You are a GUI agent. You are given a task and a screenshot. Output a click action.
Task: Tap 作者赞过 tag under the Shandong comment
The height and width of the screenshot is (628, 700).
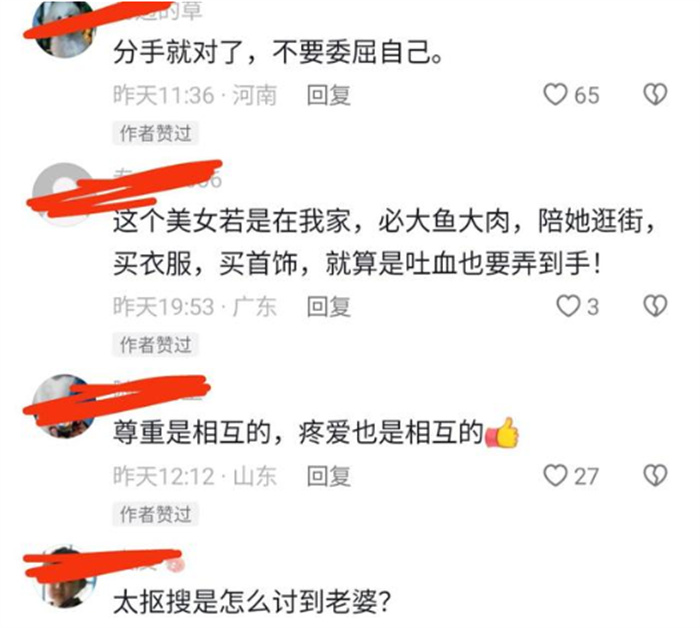click(x=155, y=514)
